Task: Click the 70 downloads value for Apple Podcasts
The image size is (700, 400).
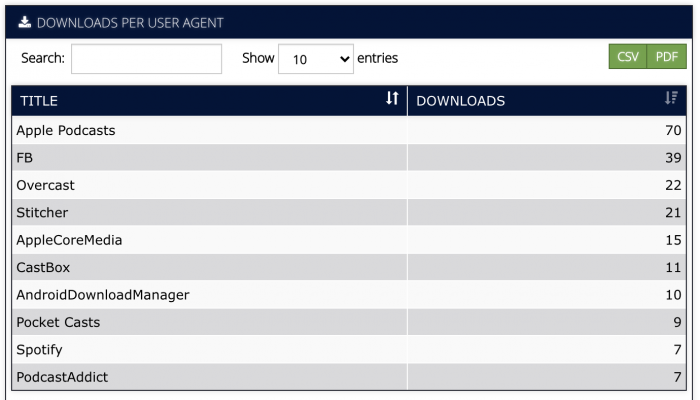Action: 673,130
